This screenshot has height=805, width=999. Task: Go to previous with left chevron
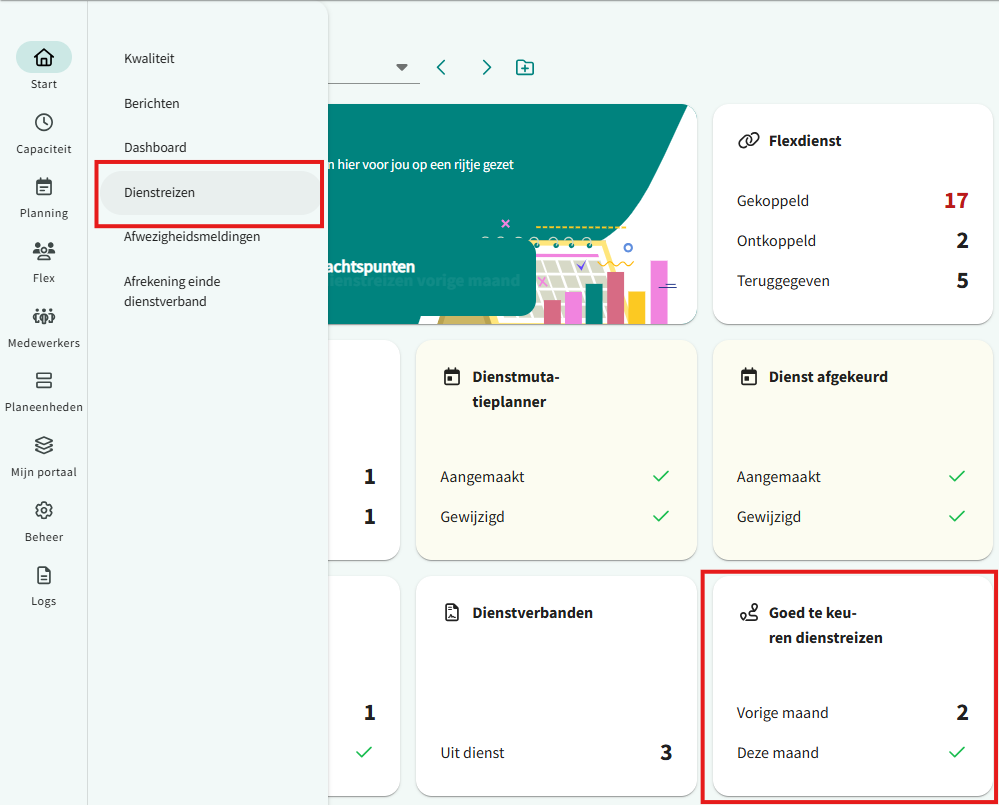[x=441, y=67]
